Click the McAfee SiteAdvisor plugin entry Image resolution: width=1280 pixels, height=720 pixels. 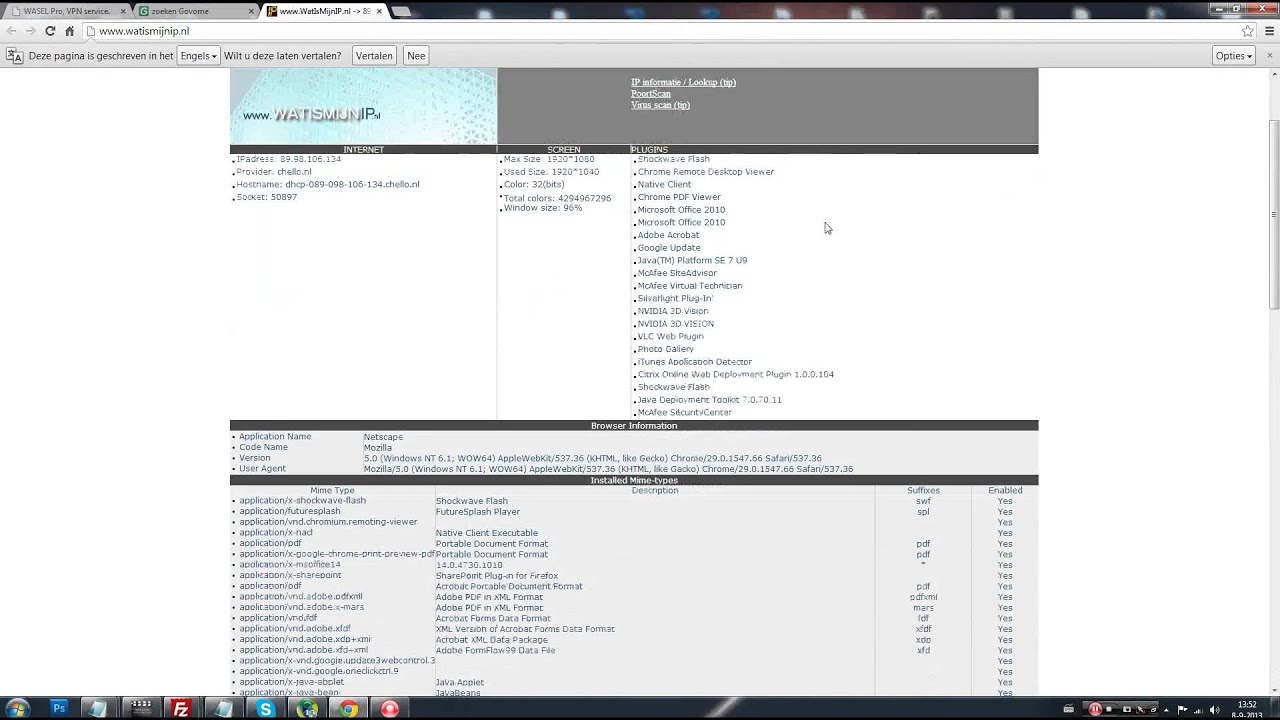(x=677, y=273)
